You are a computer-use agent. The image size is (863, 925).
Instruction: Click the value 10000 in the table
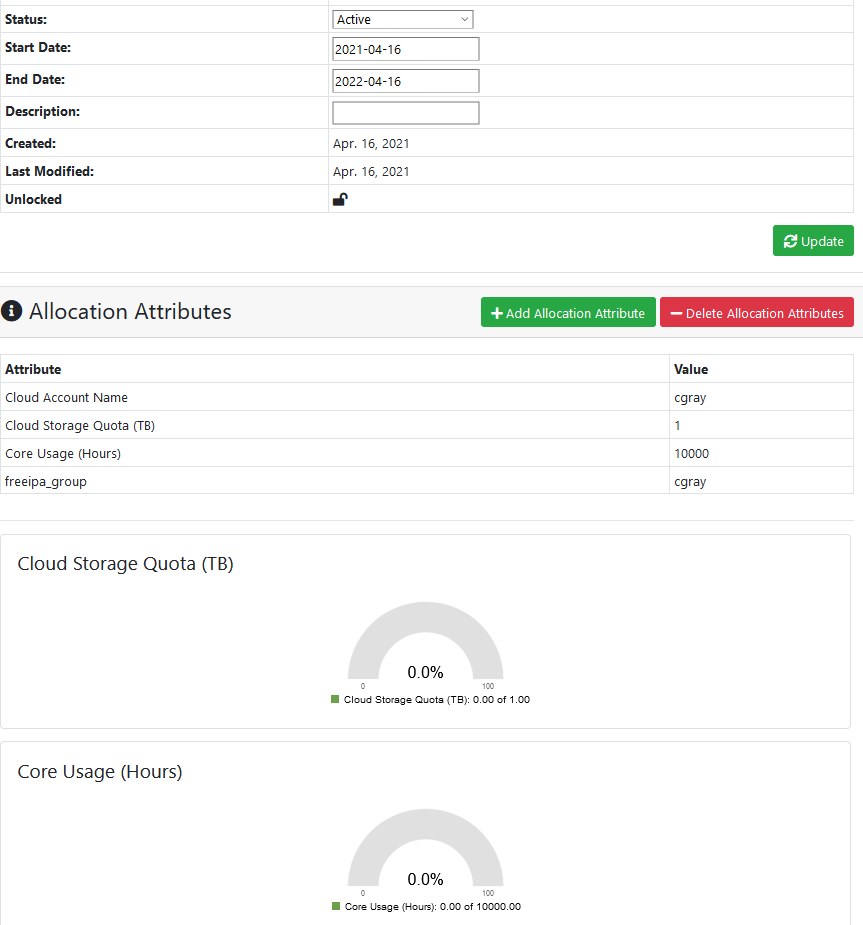691,454
